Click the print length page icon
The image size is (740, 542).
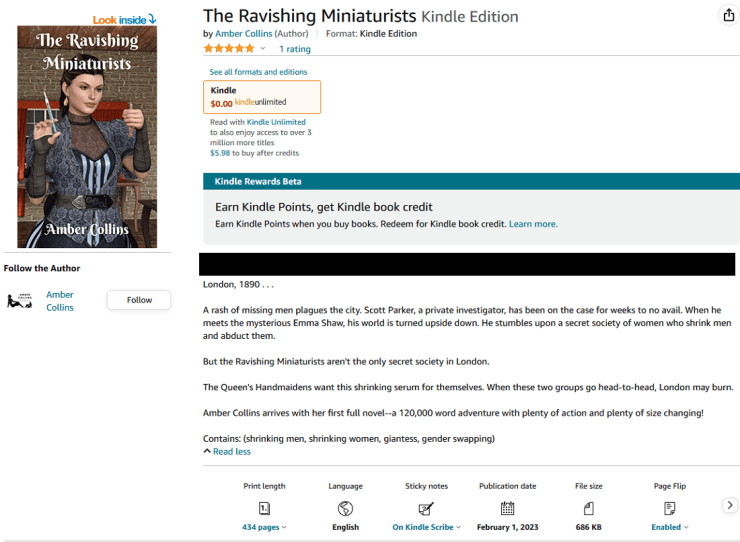264,508
